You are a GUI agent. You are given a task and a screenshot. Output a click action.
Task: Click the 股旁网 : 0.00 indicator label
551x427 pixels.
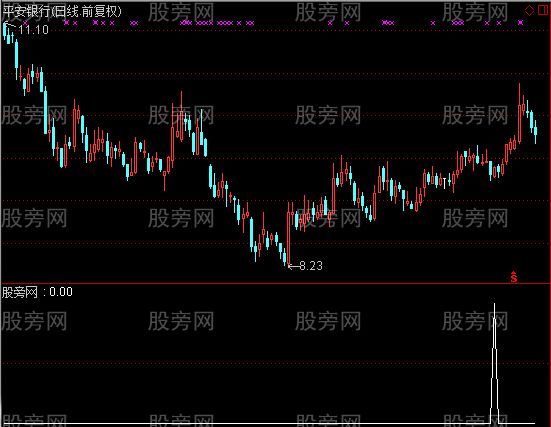pos(37,292)
